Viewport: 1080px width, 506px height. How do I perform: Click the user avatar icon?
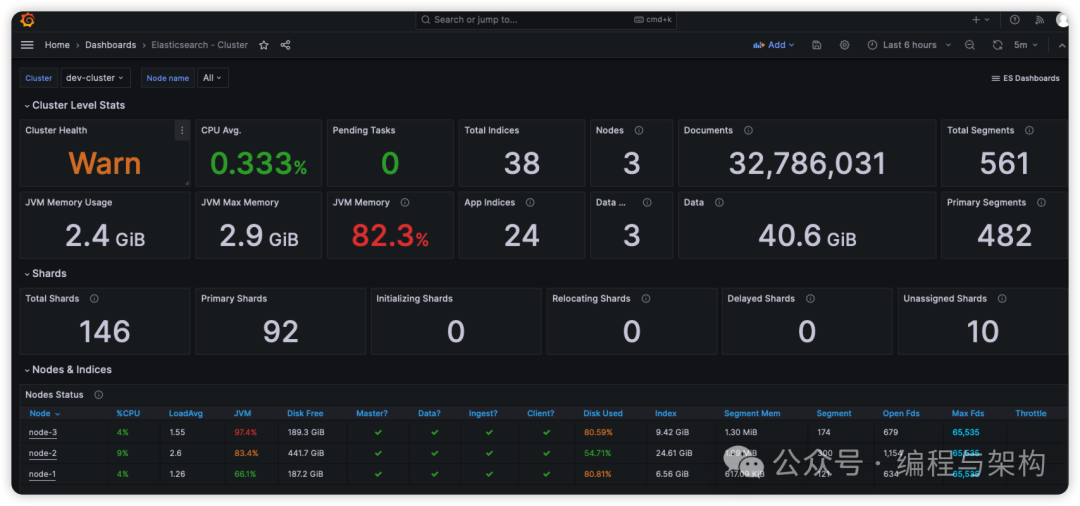tap(1061, 20)
